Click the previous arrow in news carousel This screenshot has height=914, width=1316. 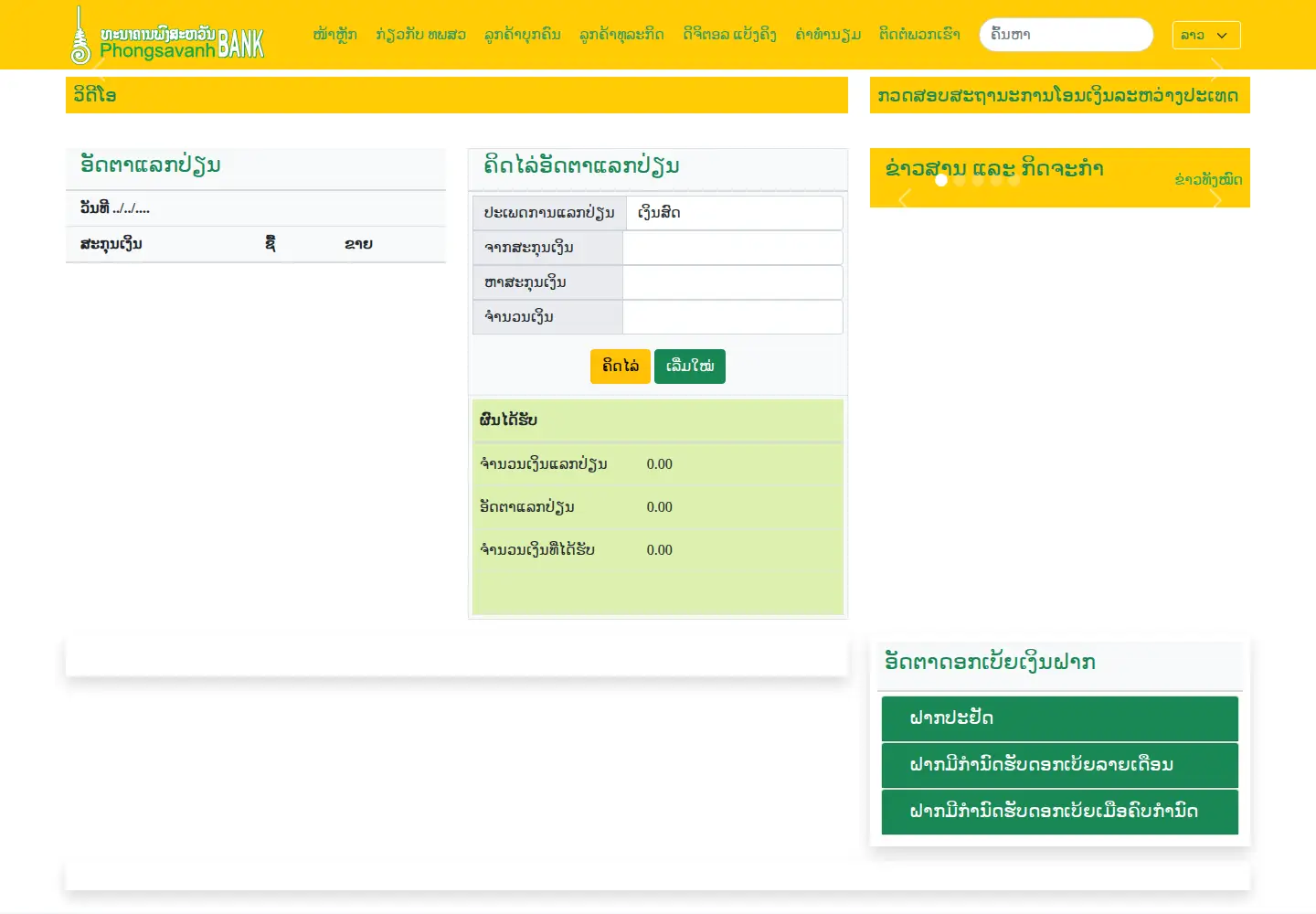pos(905,198)
